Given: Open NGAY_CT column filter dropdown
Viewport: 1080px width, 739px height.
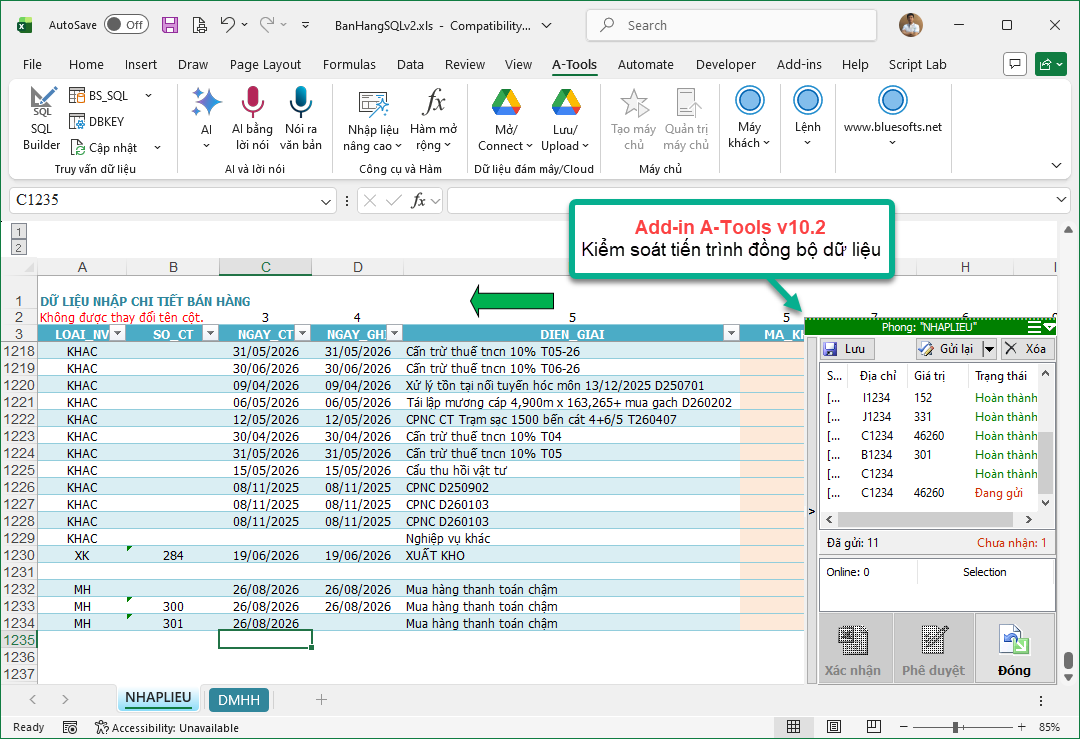Looking at the screenshot, I should (302, 334).
